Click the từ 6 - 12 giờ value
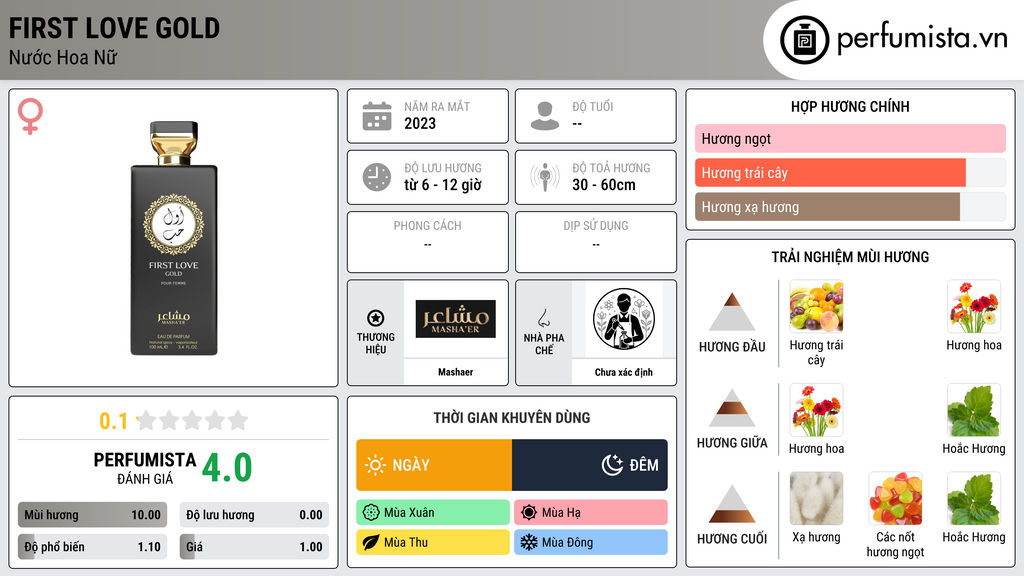 coord(443,185)
